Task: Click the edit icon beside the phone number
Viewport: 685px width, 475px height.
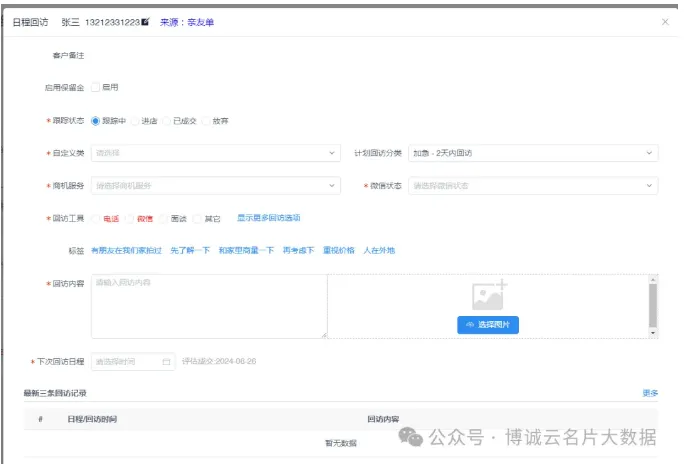Action: pos(145,21)
